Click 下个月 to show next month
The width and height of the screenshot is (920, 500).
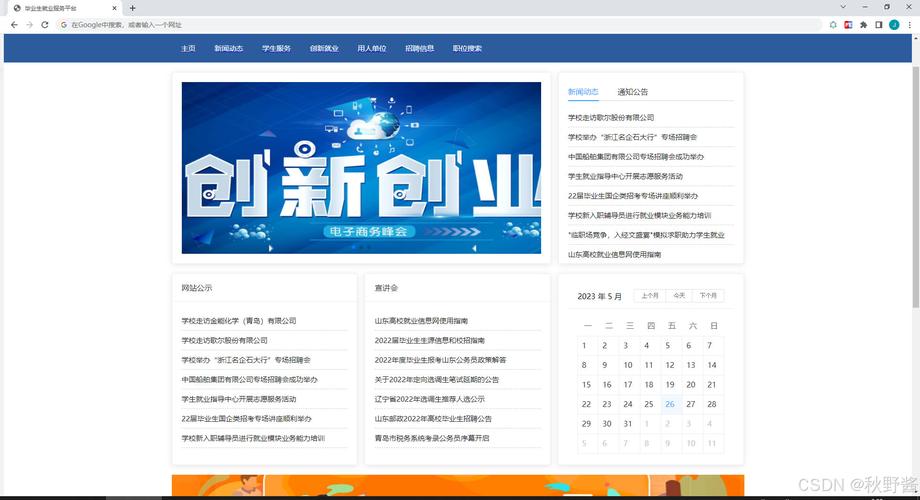(x=708, y=296)
